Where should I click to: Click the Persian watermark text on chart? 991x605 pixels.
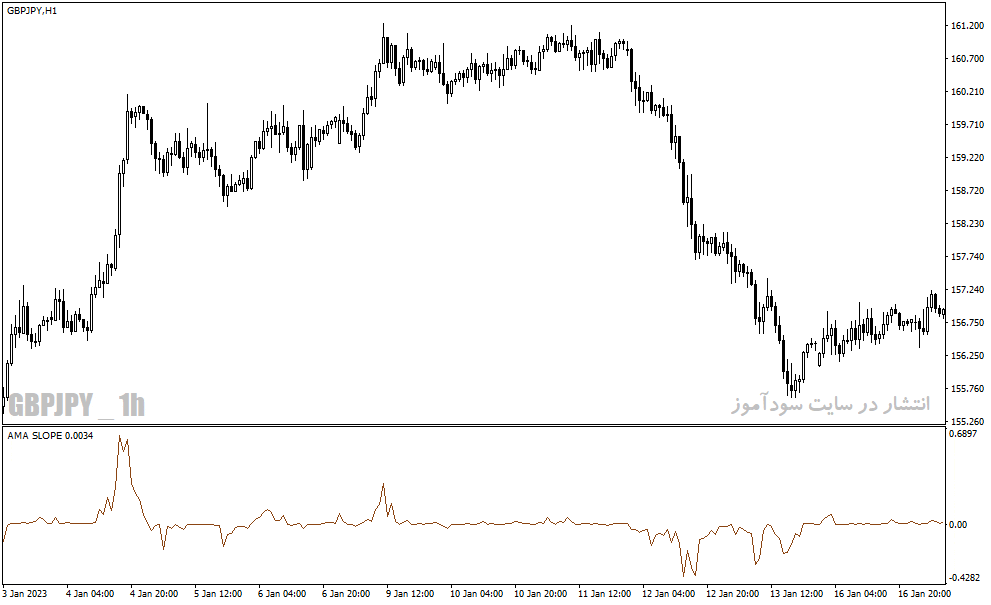[x=831, y=403]
